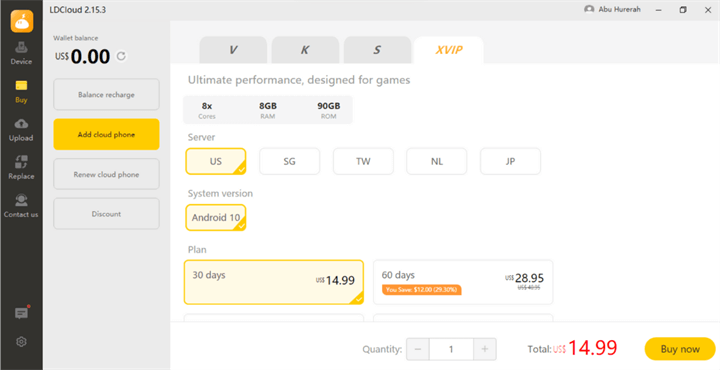Select the JP server
Screen dimensions: 720x370
click(510, 161)
